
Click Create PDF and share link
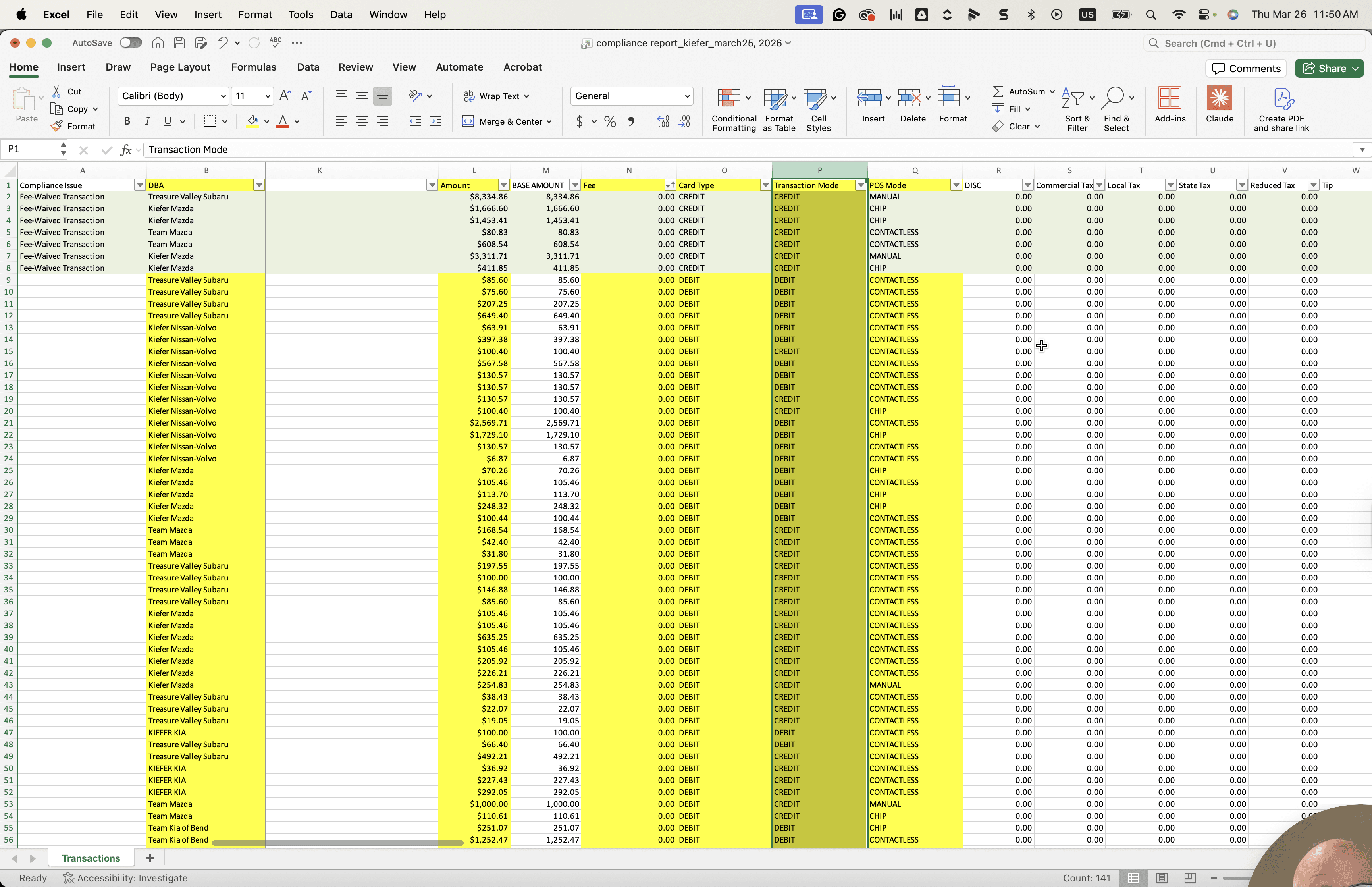(1281, 110)
